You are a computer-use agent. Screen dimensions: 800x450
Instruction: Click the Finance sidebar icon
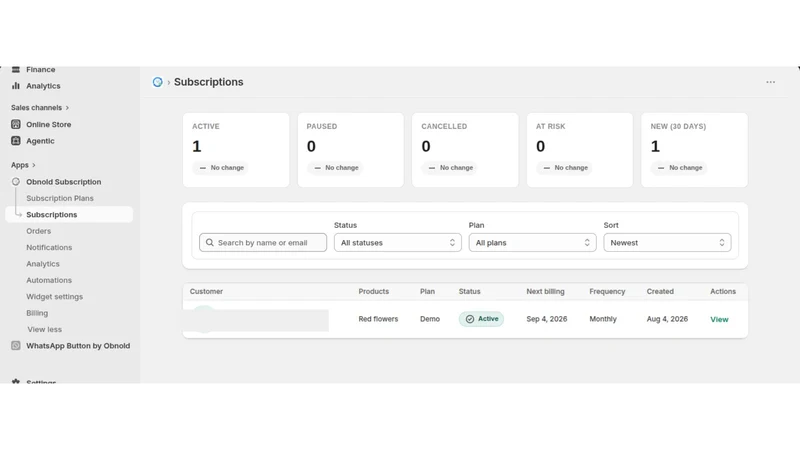pos(16,69)
